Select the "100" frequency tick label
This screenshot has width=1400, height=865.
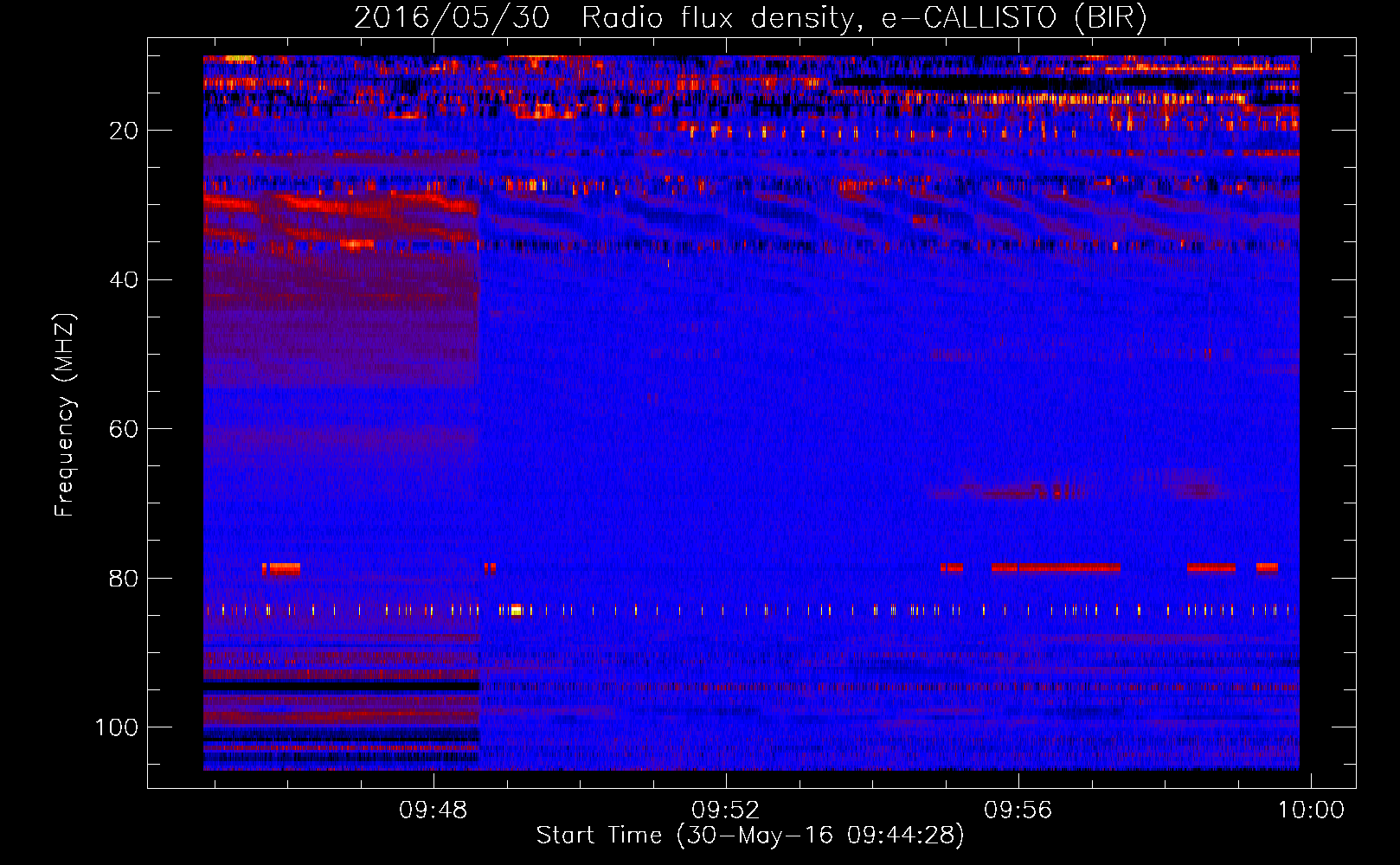(117, 727)
